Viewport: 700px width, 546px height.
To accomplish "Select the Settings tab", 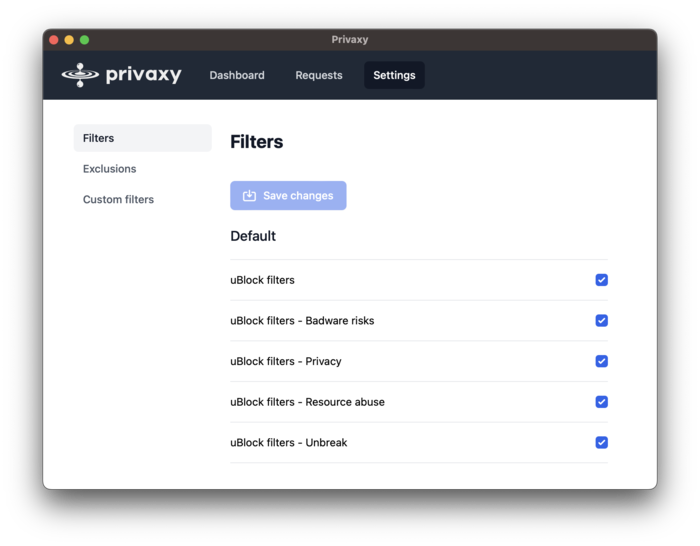I will pyautogui.click(x=394, y=75).
